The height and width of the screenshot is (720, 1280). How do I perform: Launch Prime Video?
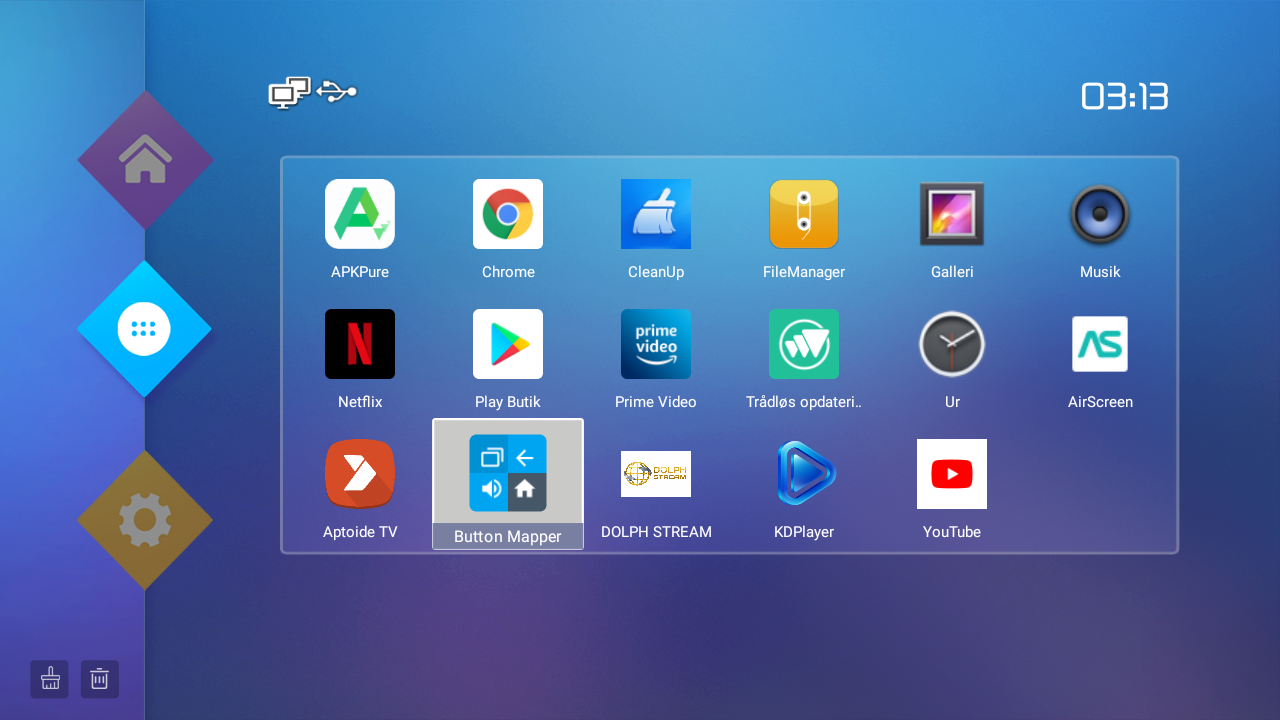pyautogui.click(x=656, y=344)
